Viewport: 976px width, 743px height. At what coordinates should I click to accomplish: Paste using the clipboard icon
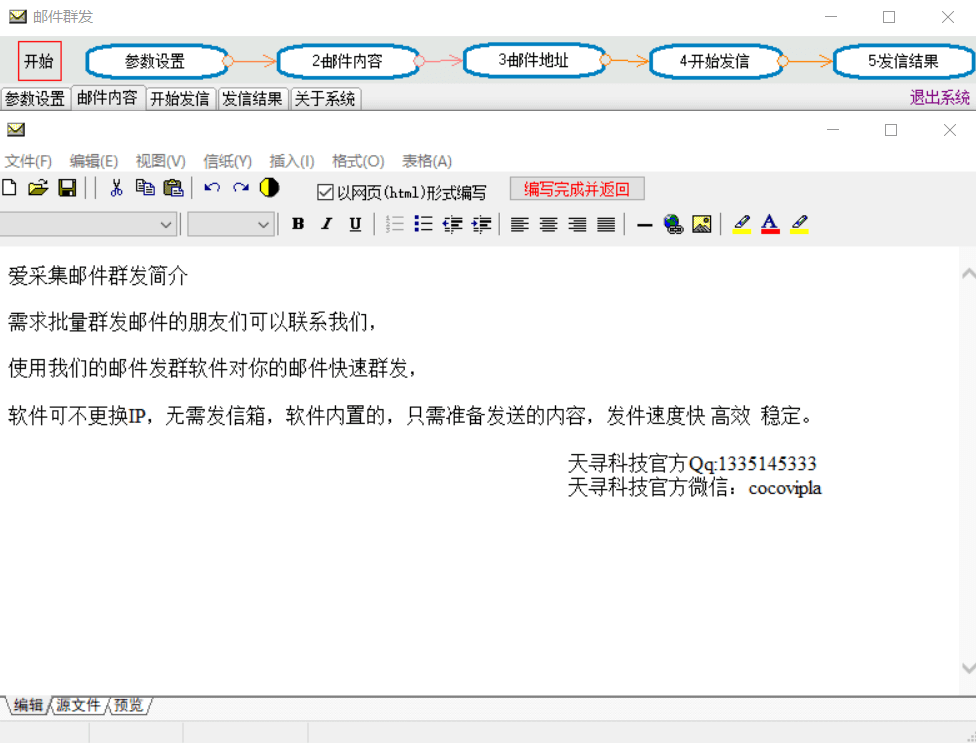coord(174,187)
